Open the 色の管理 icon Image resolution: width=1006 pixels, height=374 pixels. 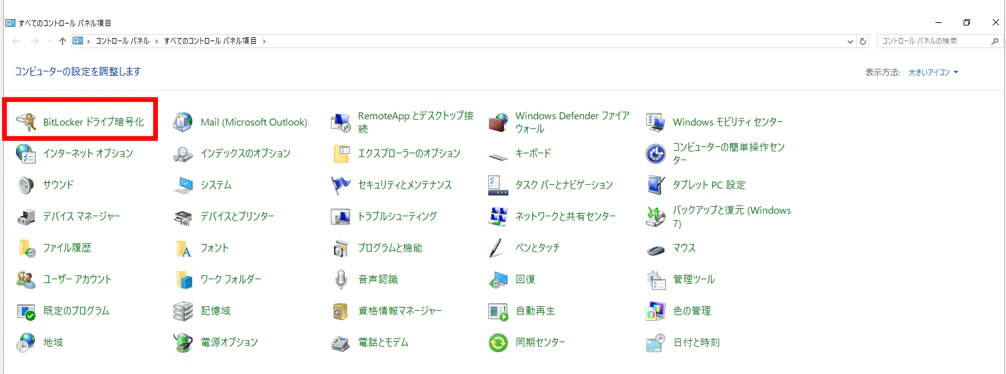(x=656, y=311)
